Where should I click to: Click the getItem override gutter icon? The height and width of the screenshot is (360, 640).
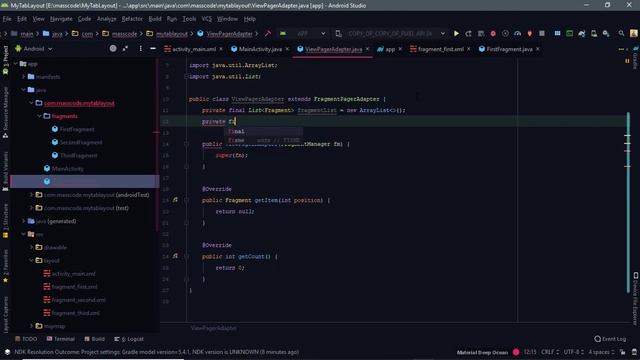point(175,200)
